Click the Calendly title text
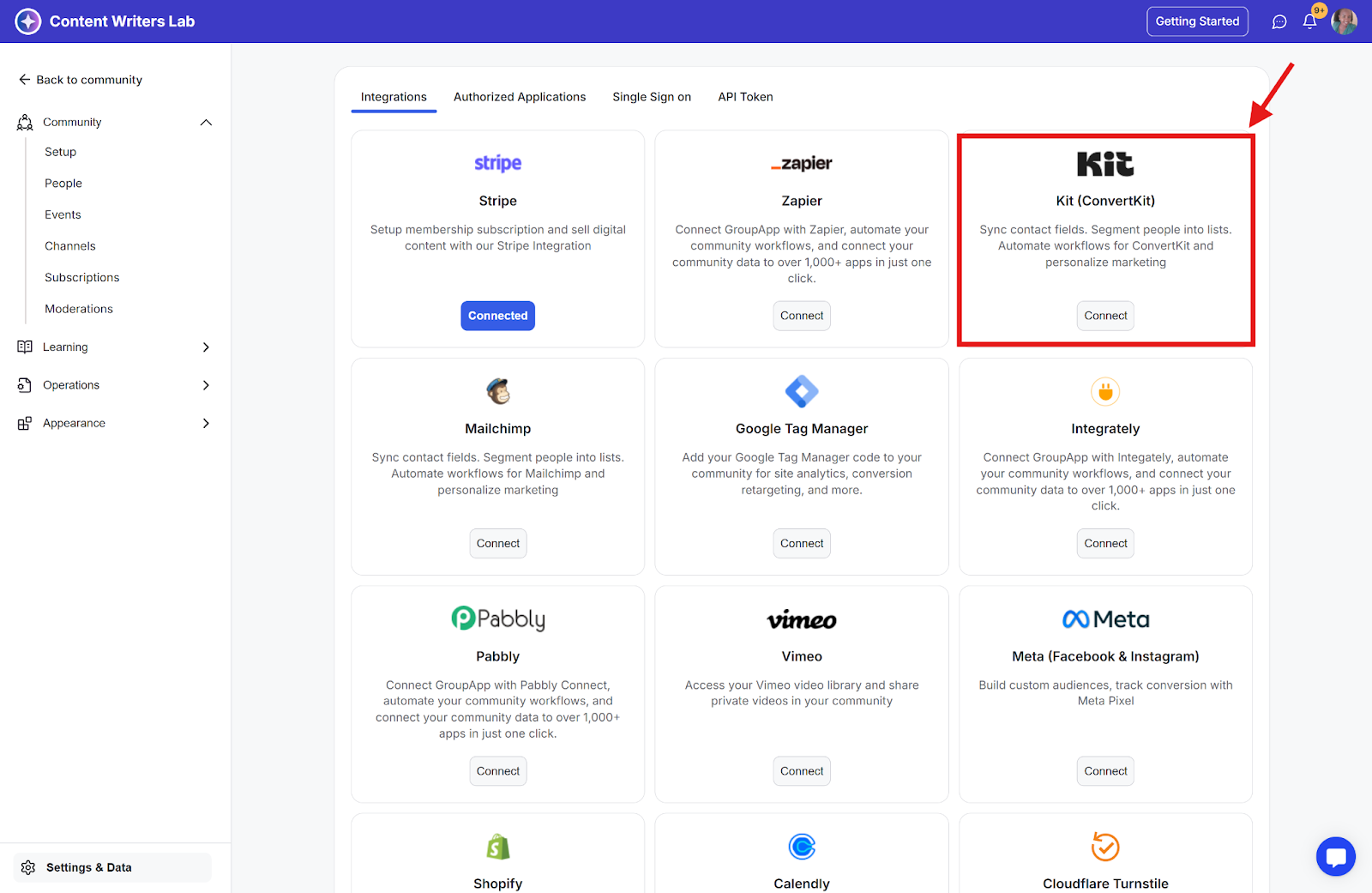The image size is (1372, 893). [802, 884]
